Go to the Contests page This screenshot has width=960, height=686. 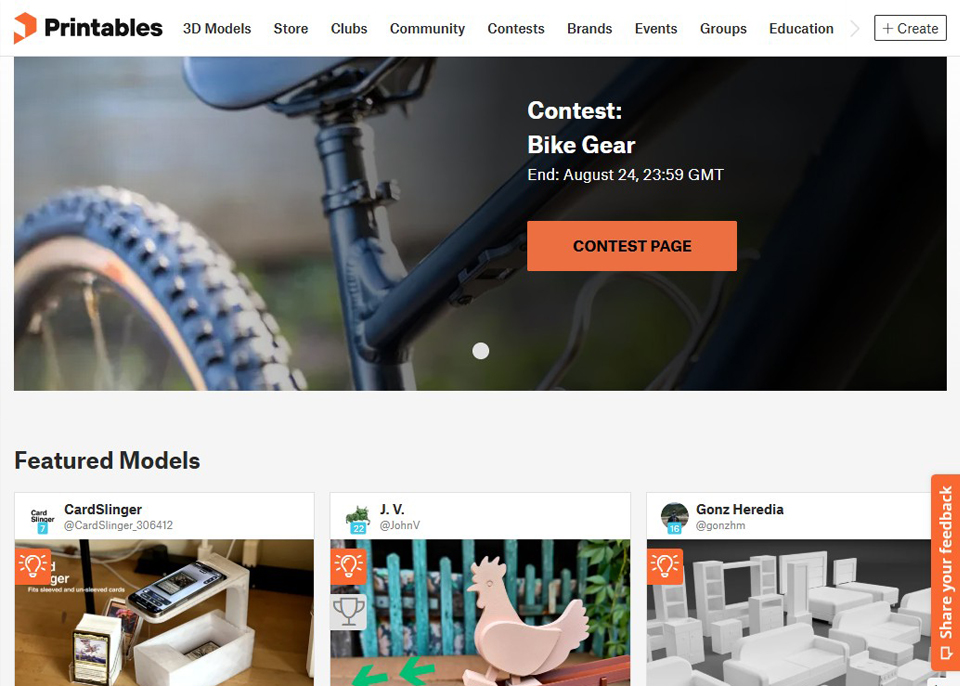point(516,29)
